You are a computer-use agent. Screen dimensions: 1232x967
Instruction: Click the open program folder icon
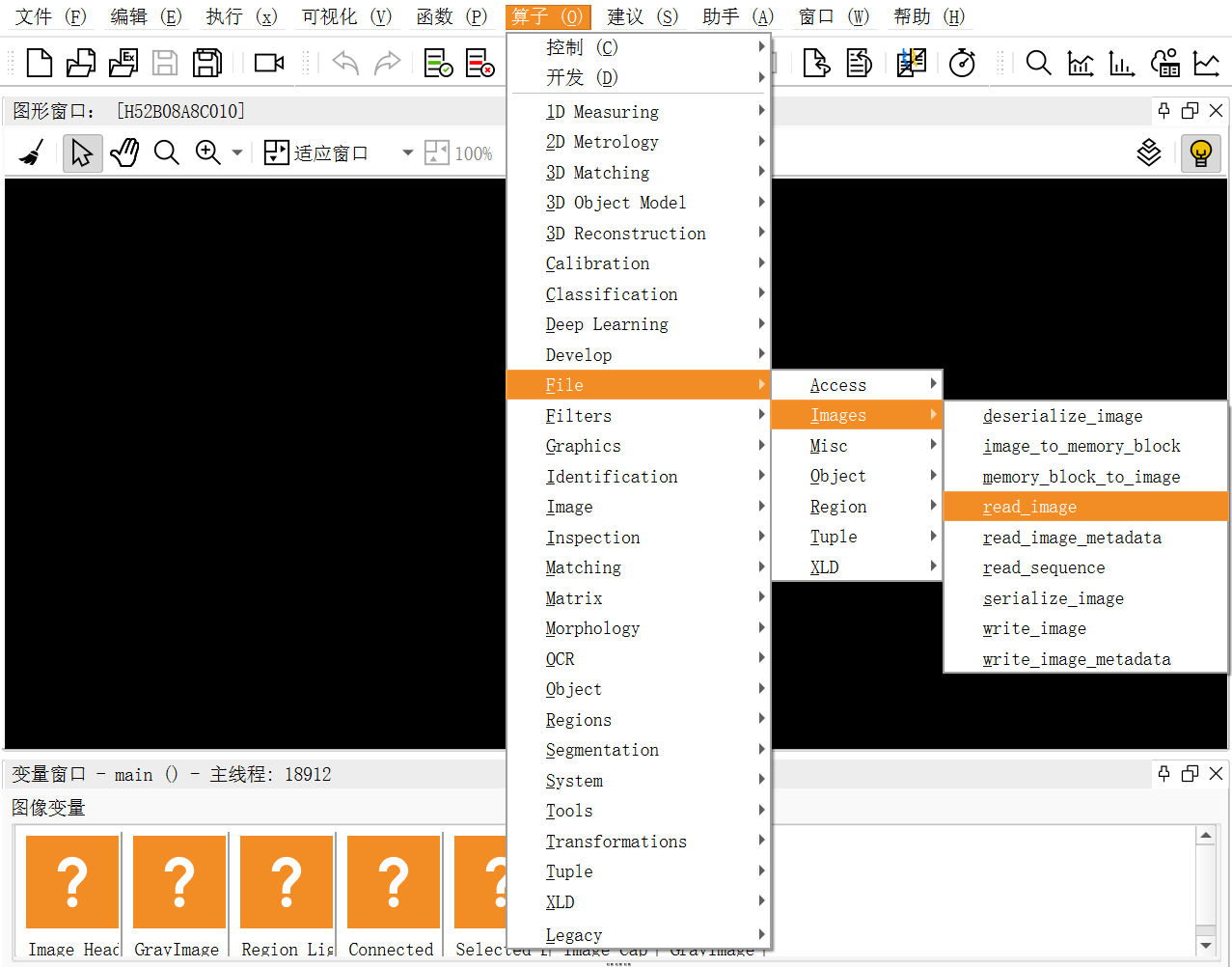point(81,63)
